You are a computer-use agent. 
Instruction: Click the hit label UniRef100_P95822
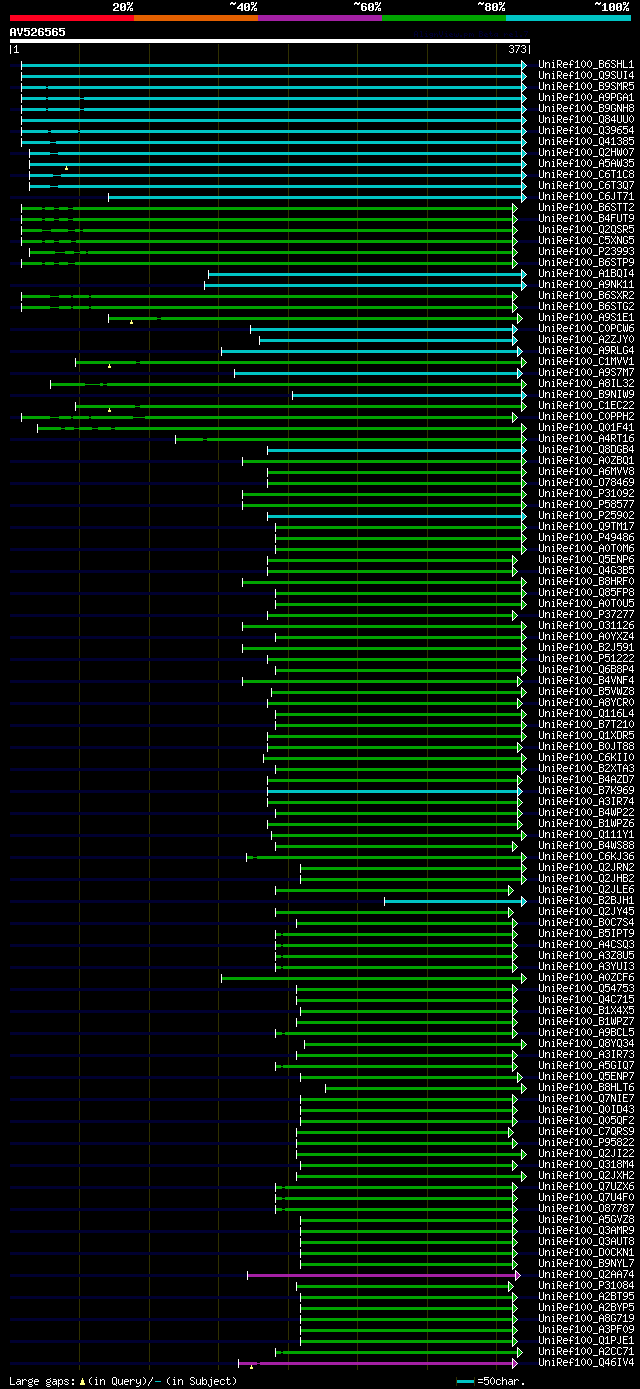point(586,1143)
